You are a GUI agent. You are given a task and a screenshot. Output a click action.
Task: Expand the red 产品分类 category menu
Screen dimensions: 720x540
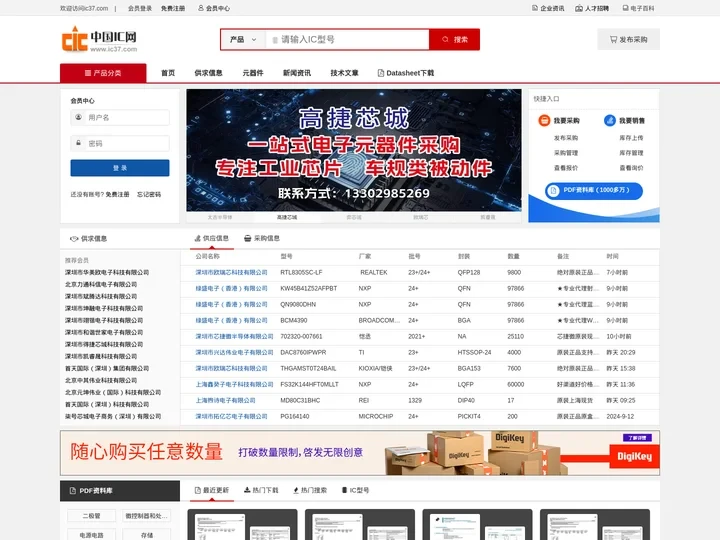pyautogui.click(x=103, y=73)
